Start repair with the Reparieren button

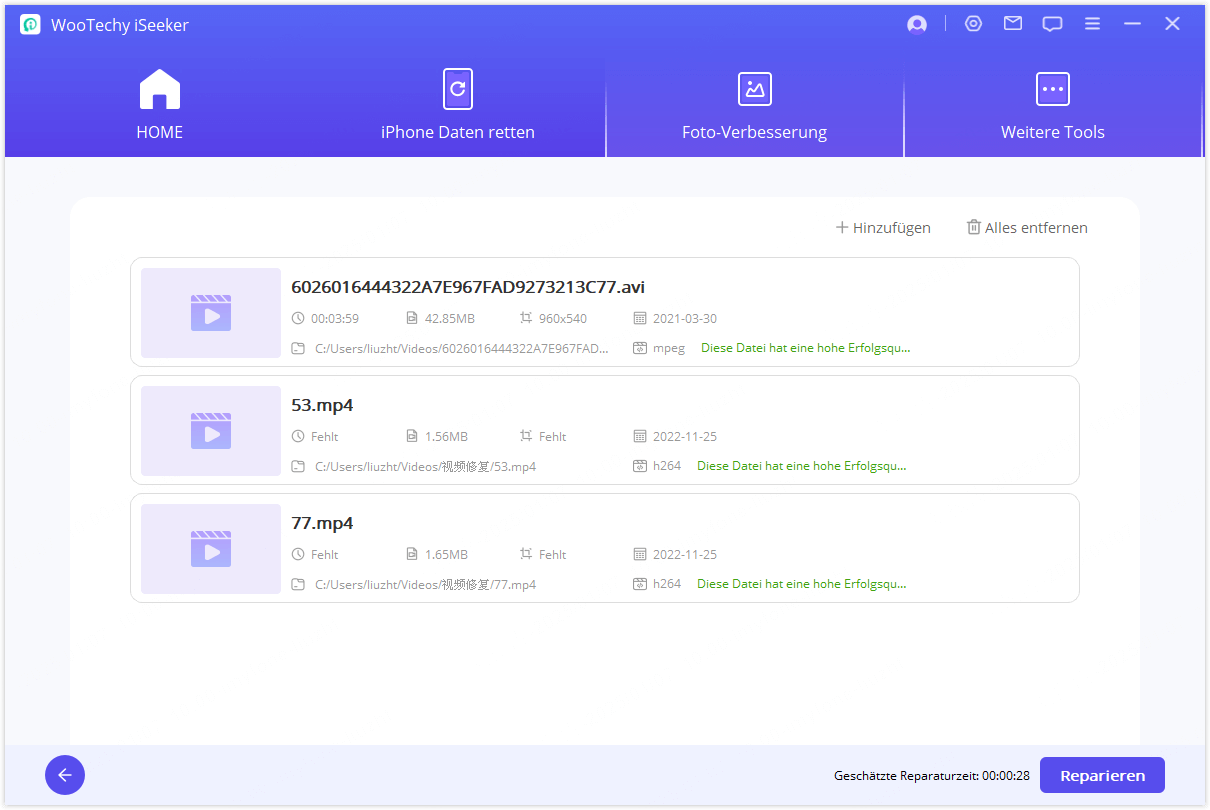click(x=1102, y=775)
